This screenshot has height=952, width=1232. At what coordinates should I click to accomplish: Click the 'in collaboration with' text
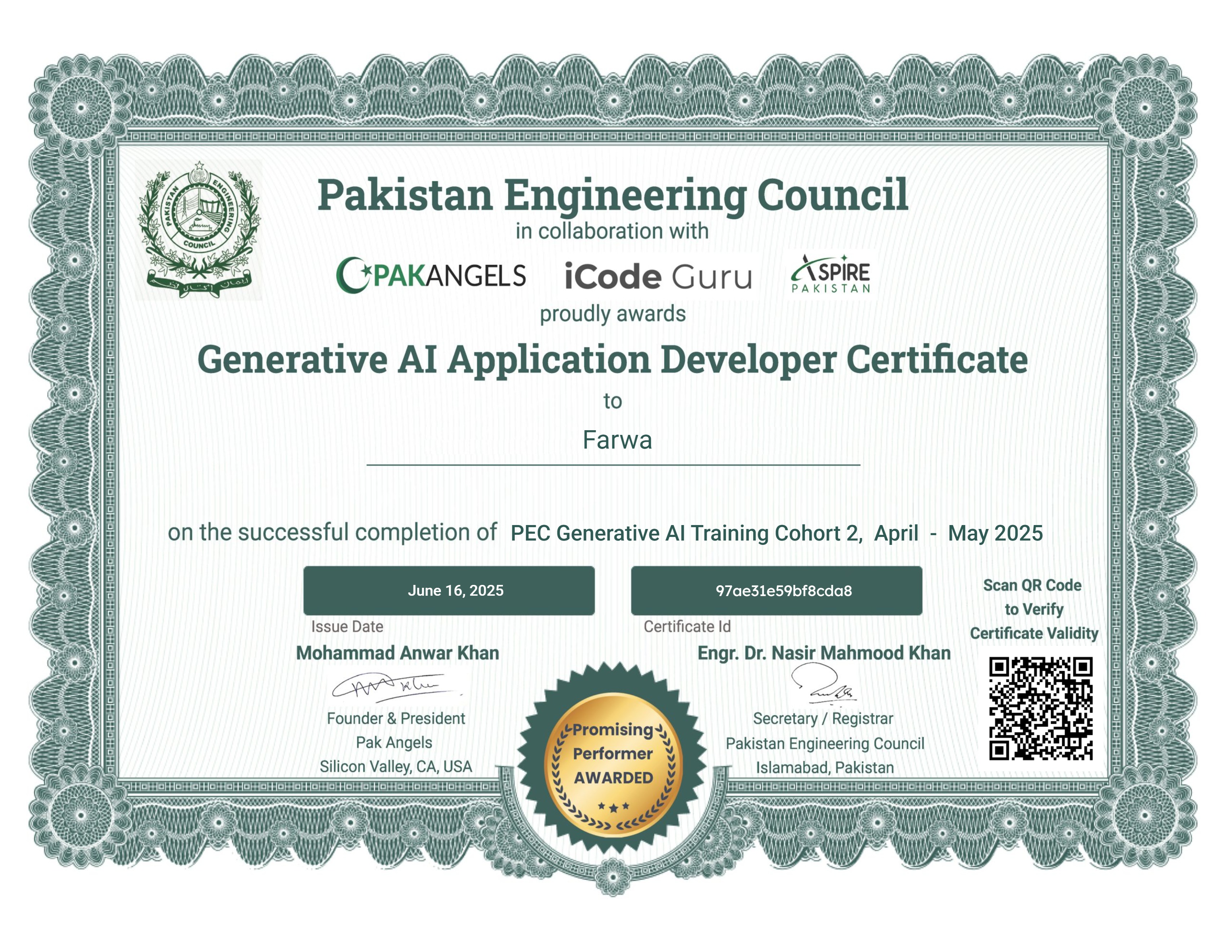(612, 231)
